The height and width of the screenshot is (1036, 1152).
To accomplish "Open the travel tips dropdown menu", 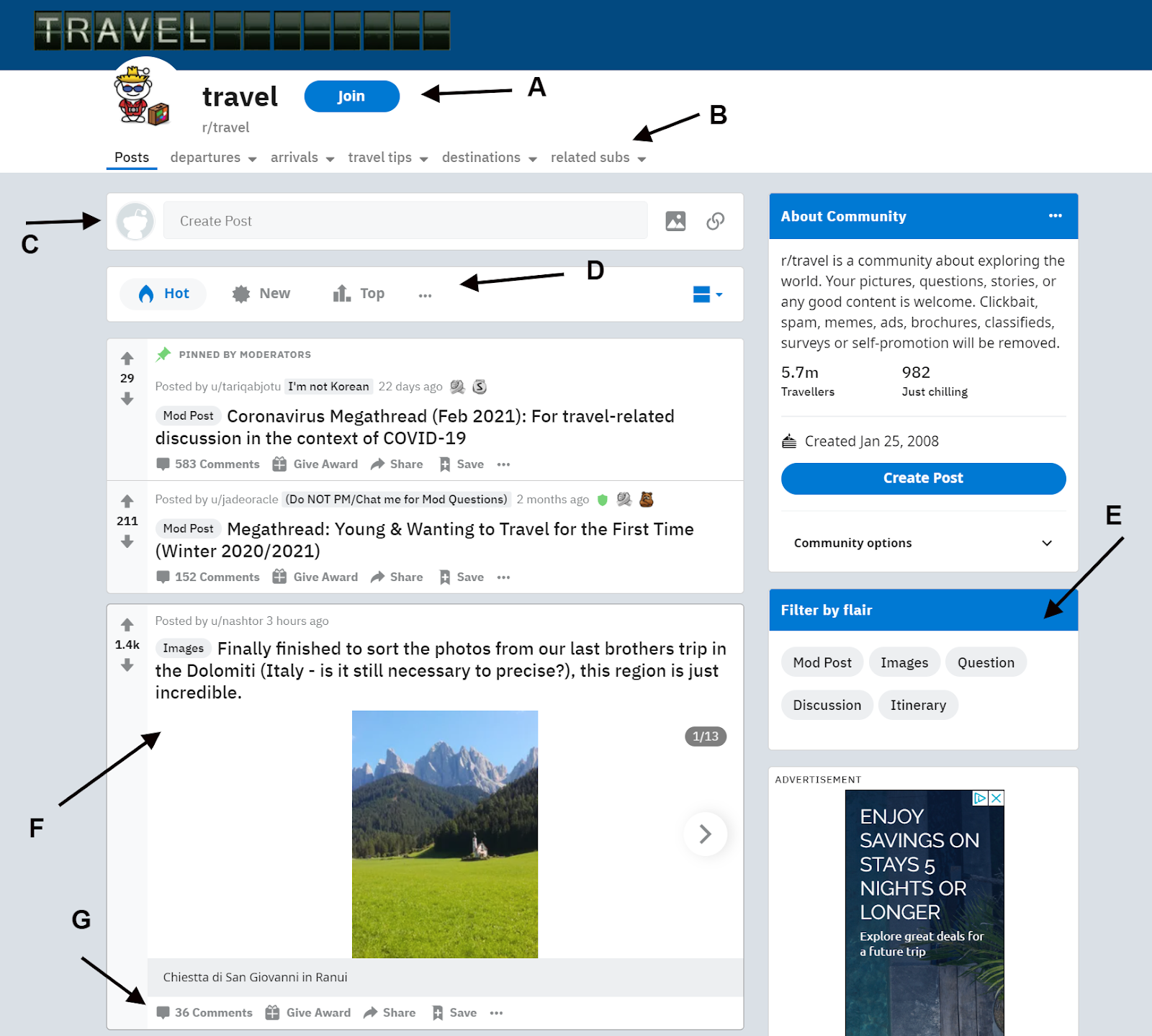I will [387, 158].
